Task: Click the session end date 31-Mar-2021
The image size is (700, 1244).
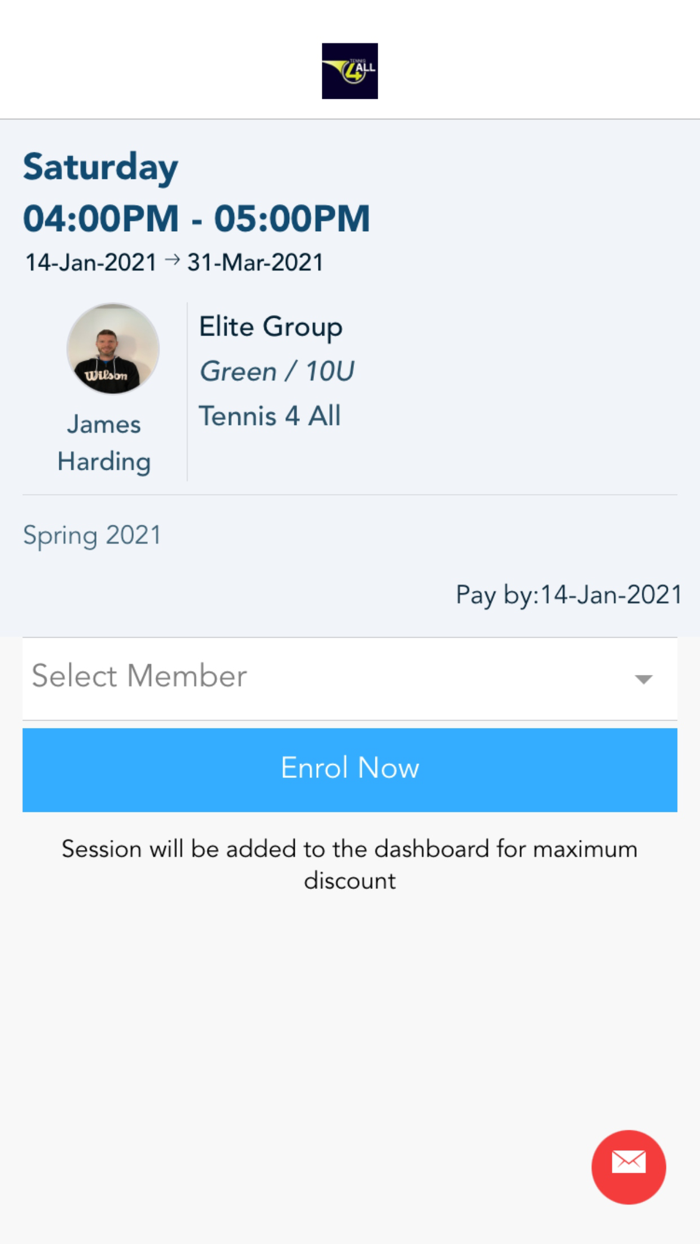Action: coord(254,262)
